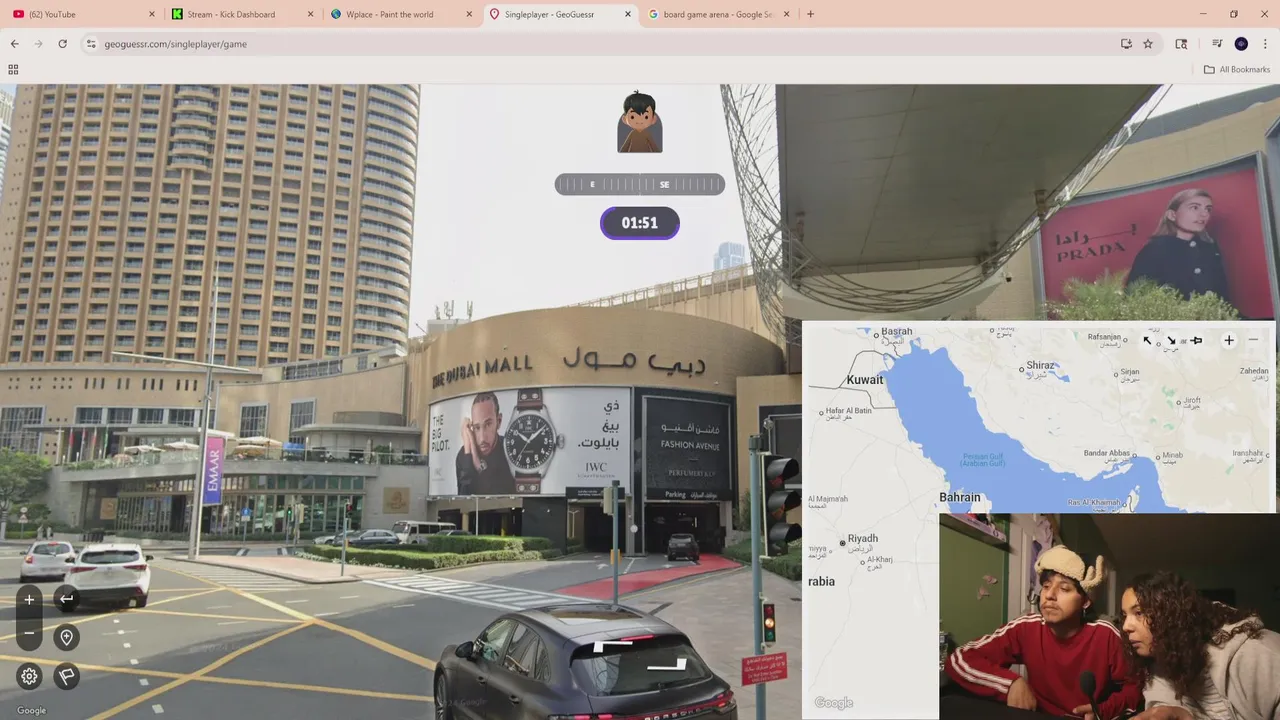Close the GeoGuessr tab
The image size is (1280, 720).
628,14
